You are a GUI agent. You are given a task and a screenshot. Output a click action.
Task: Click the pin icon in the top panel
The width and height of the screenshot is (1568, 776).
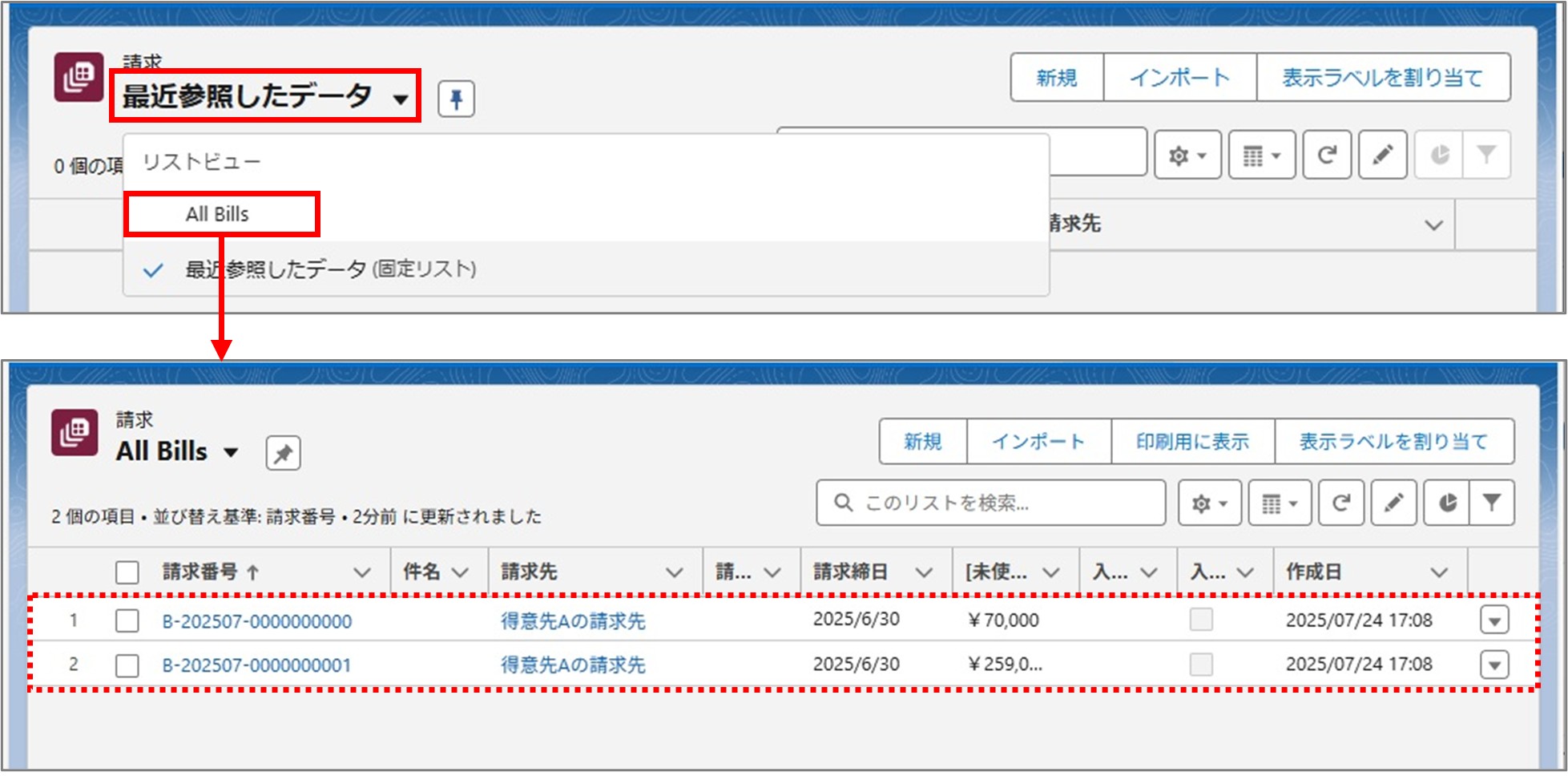pos(457,99)
